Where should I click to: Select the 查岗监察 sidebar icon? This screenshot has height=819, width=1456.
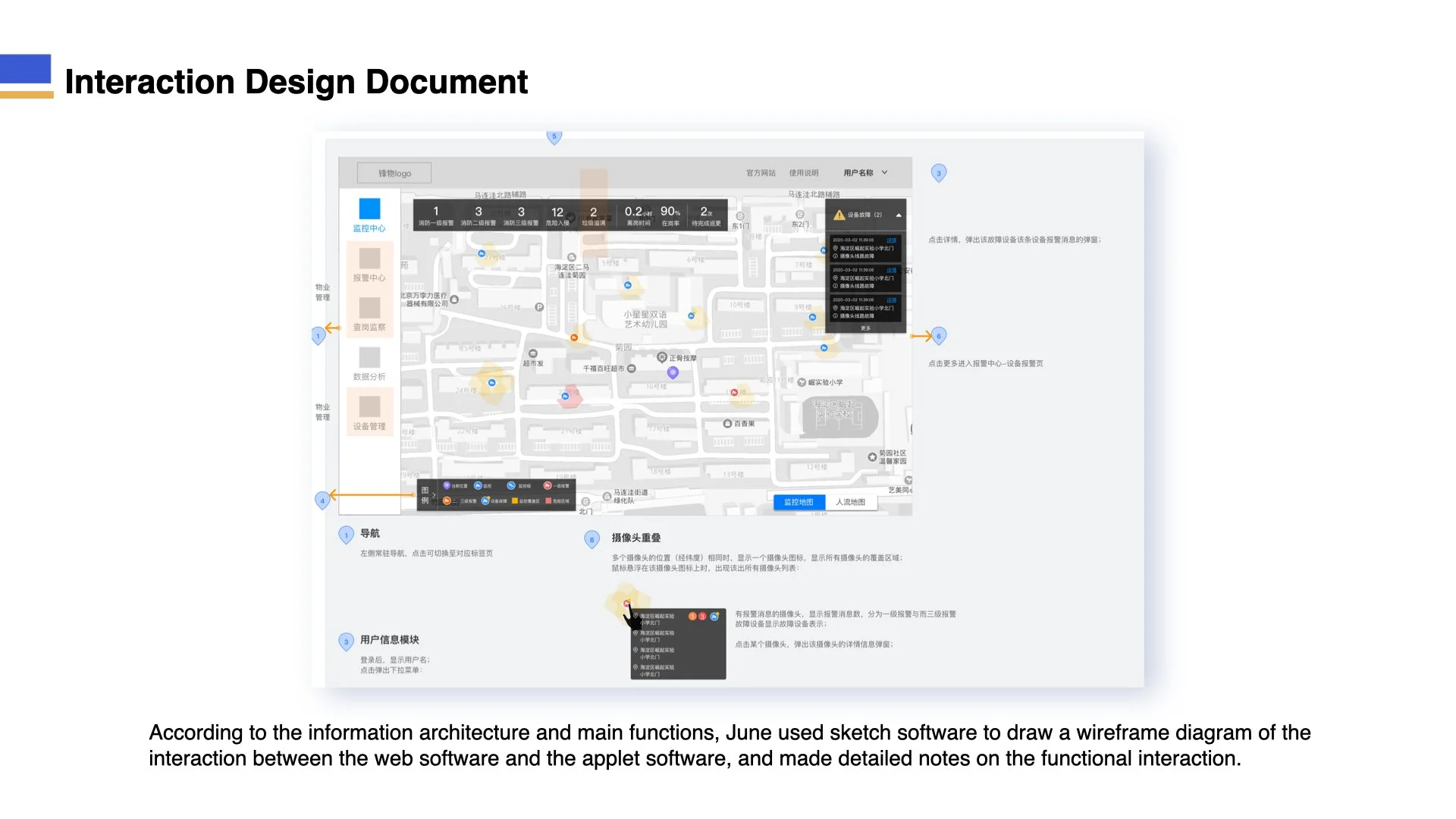pos(369,308)
